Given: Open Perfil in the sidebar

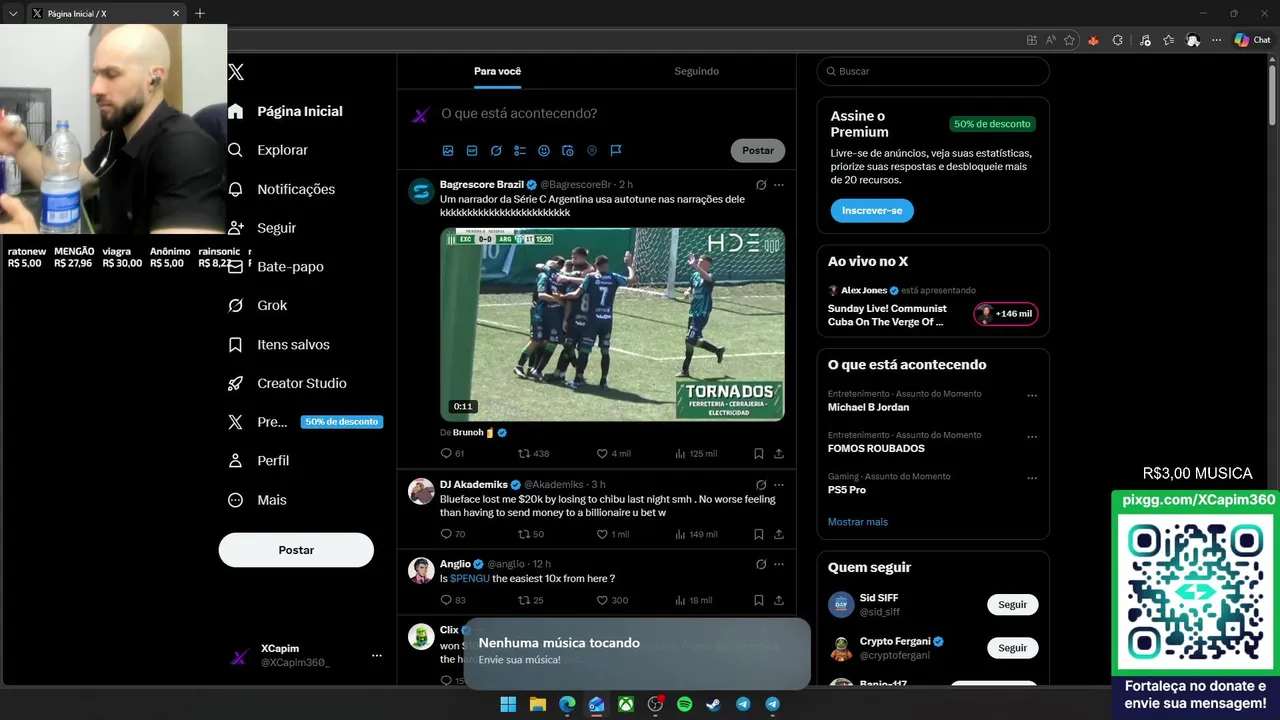Looking at the screenshot, I should click(x=258, y=461).
